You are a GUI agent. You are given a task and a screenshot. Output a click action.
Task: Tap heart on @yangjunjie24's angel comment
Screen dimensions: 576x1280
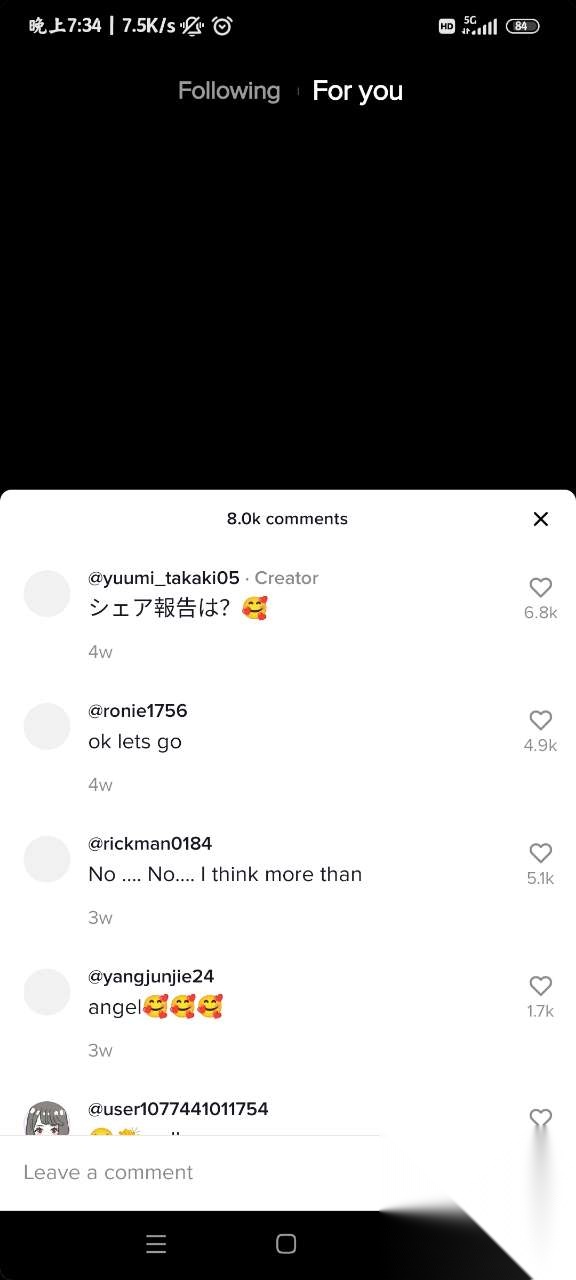(x=540, y=986)
